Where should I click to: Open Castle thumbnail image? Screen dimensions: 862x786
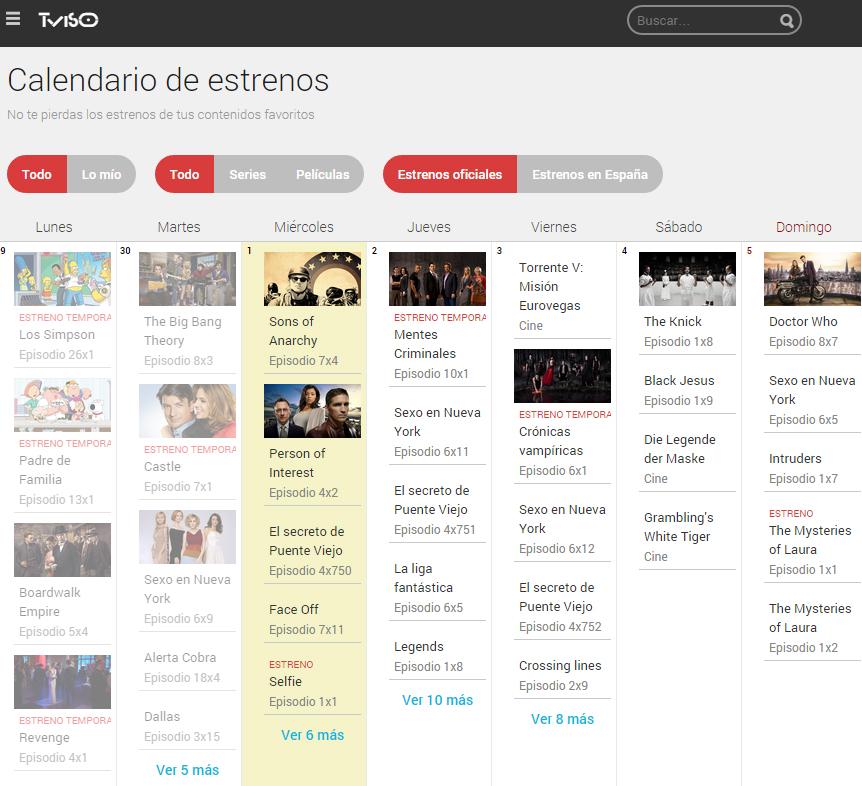pos(187,411)
